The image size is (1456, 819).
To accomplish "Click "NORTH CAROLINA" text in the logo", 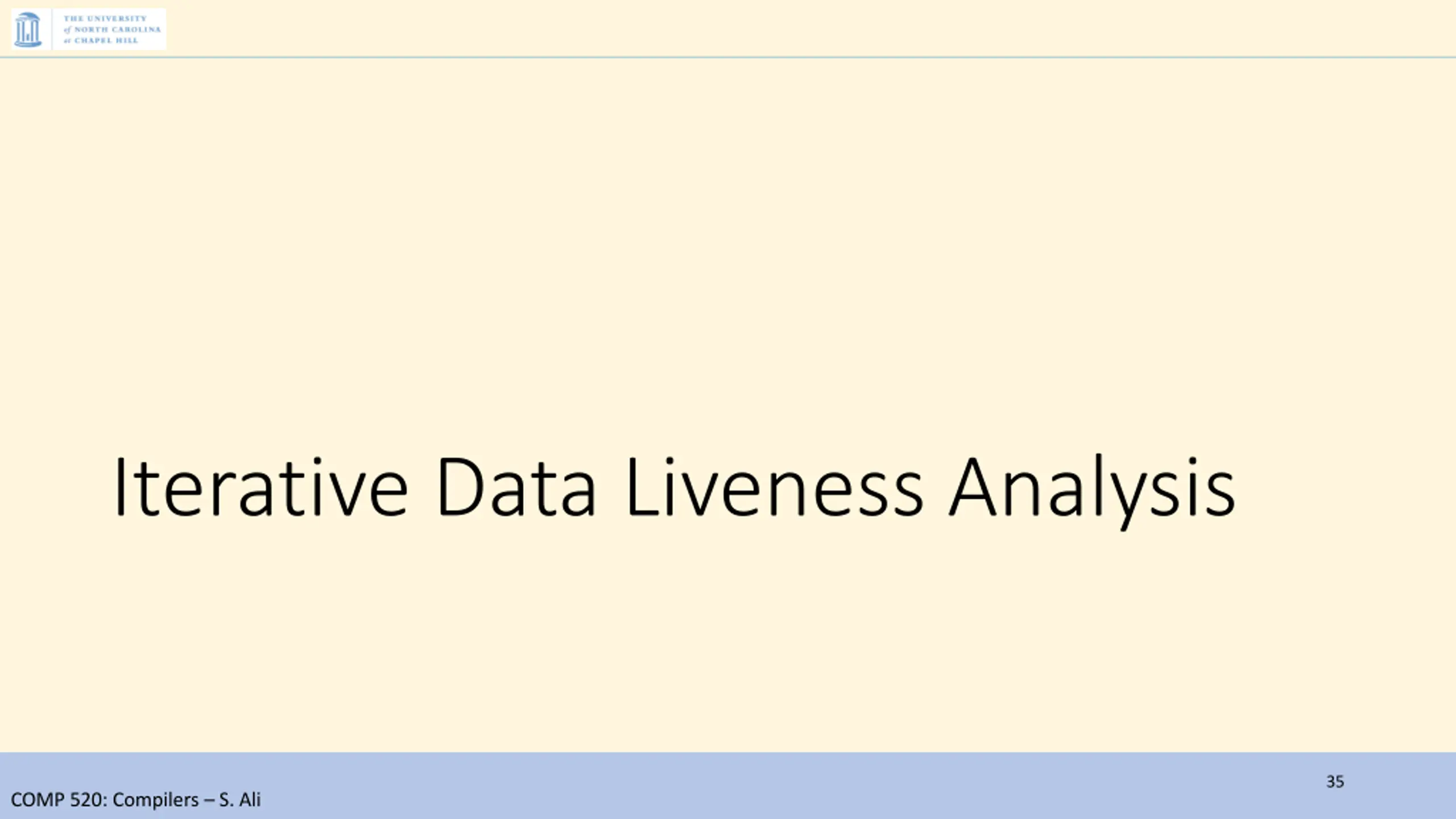I will [x=117, y=30].
